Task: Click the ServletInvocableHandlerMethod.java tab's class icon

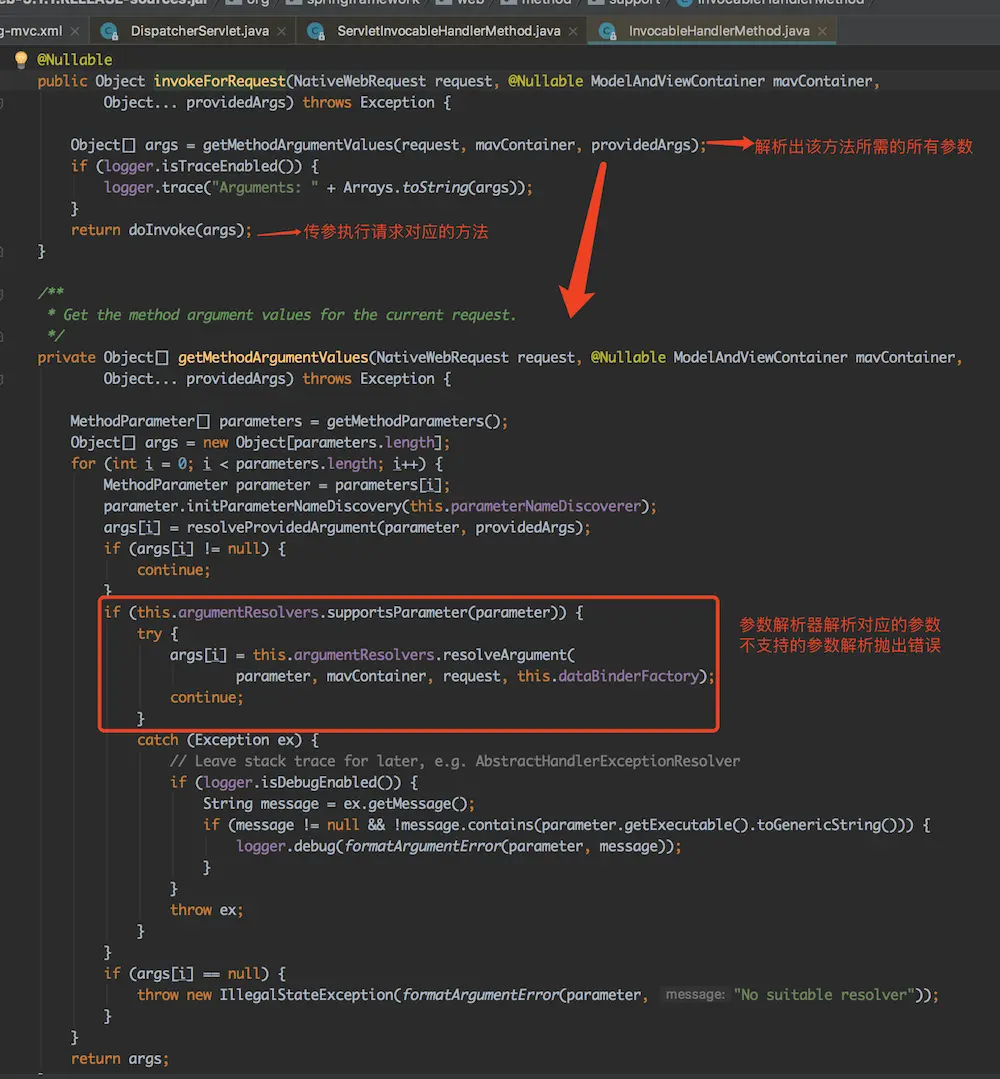Action: click(x=317, y=31)
